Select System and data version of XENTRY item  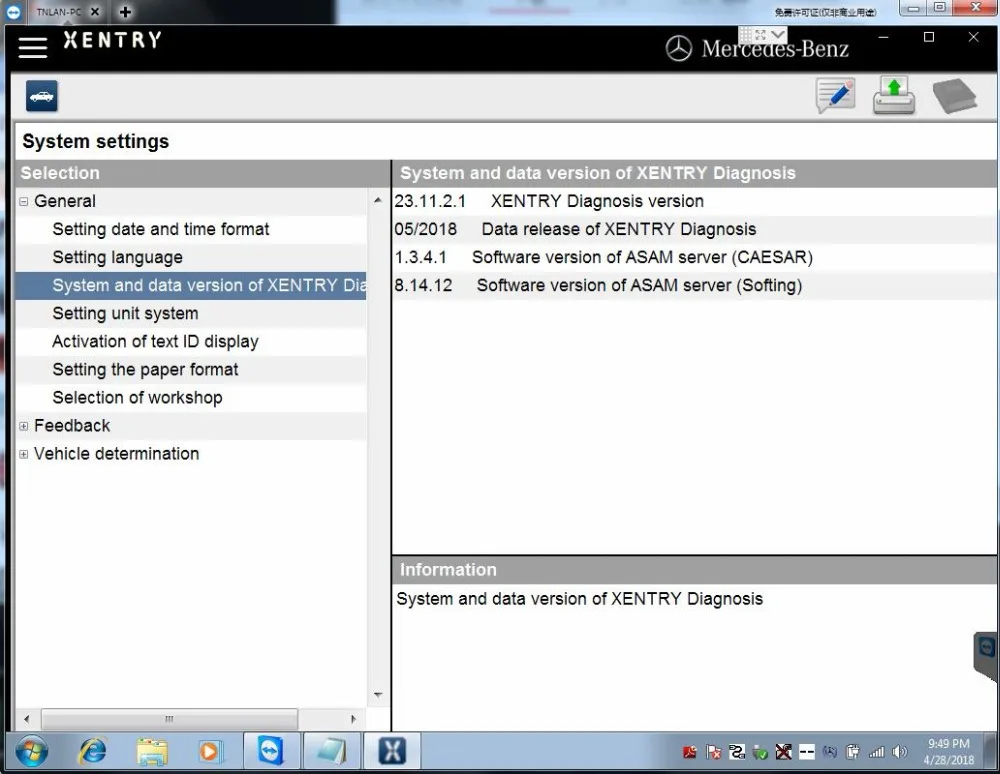coord(191,286)
